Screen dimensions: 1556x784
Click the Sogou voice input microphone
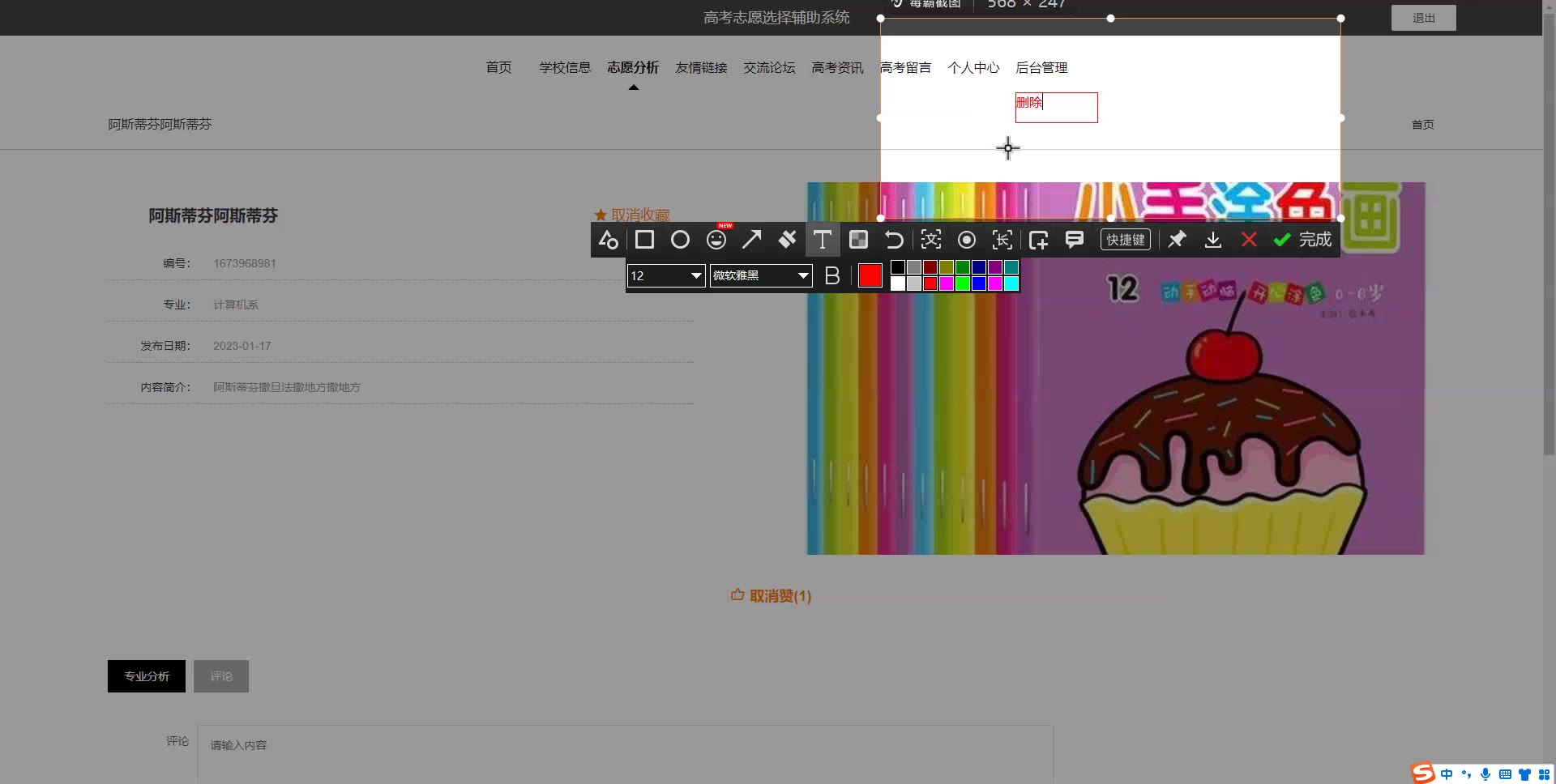point(1485,774)
